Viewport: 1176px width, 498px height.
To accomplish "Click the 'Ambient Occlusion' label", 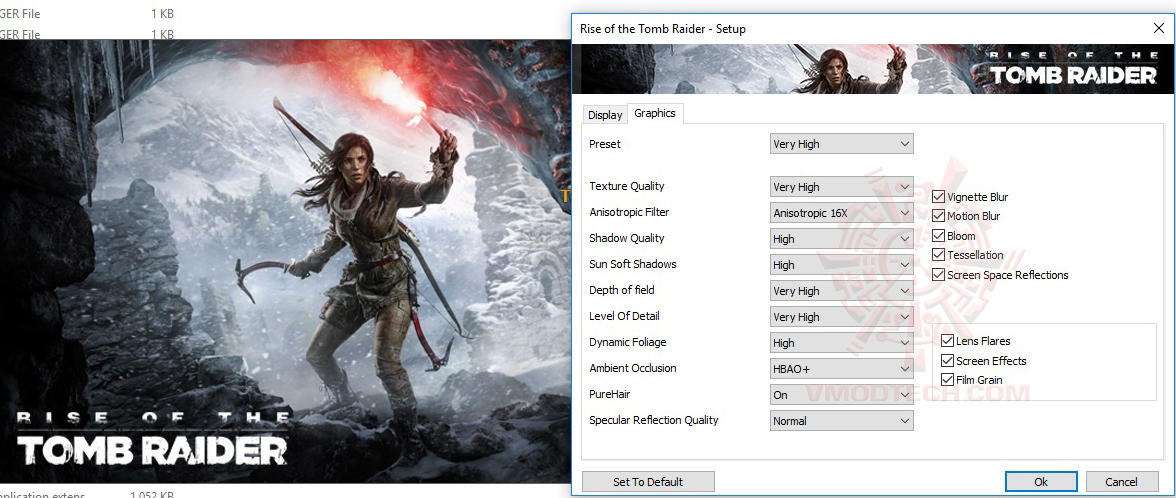I will (x=633, y=368).
